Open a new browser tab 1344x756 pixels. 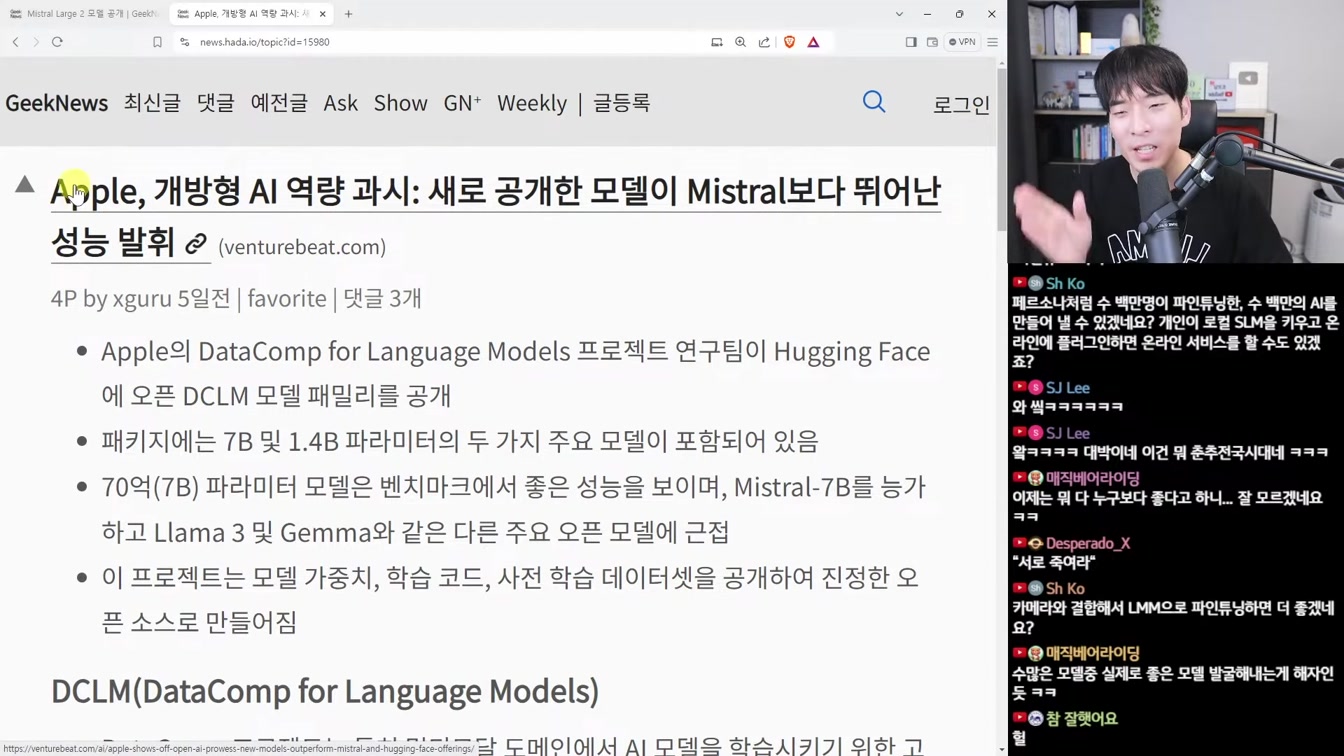[x=348, y=14]
